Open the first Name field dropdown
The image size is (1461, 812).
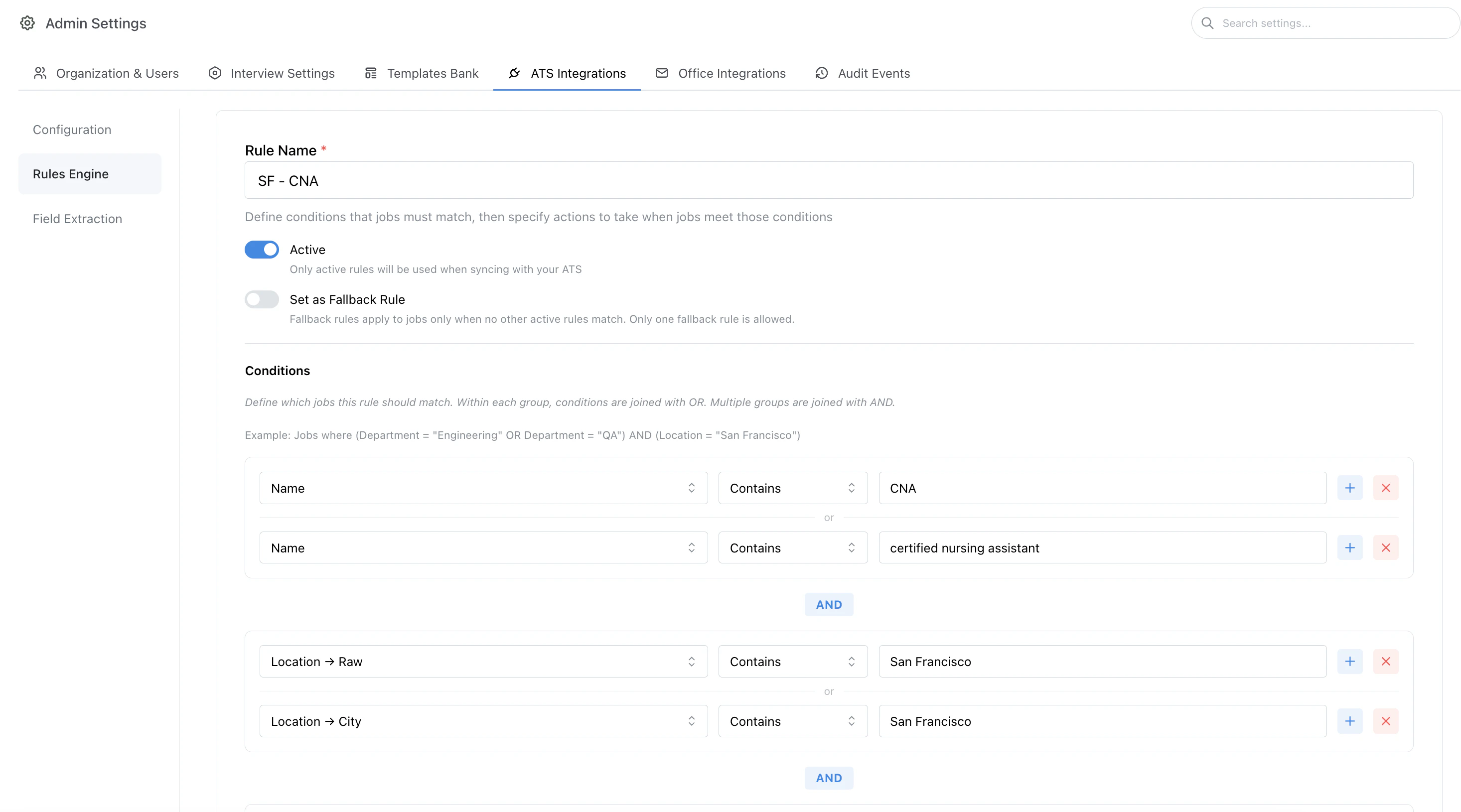tap(483, 488)
